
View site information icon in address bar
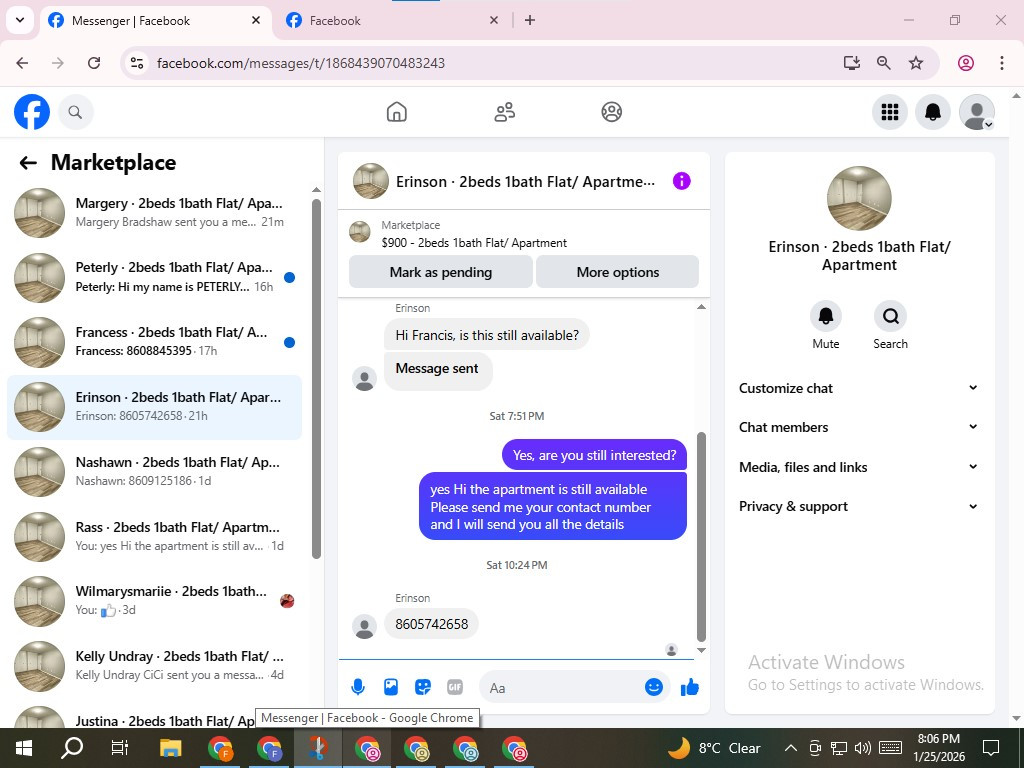[136, 63]
